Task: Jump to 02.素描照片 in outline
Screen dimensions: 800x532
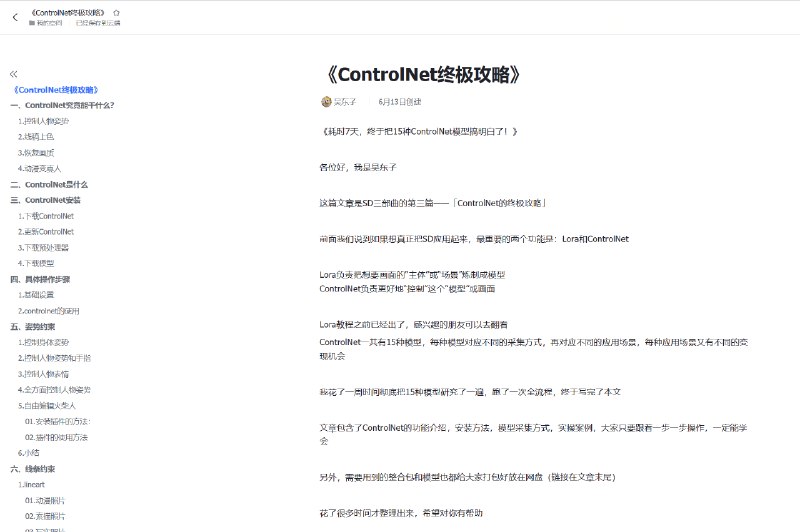Action: (45, 516)
